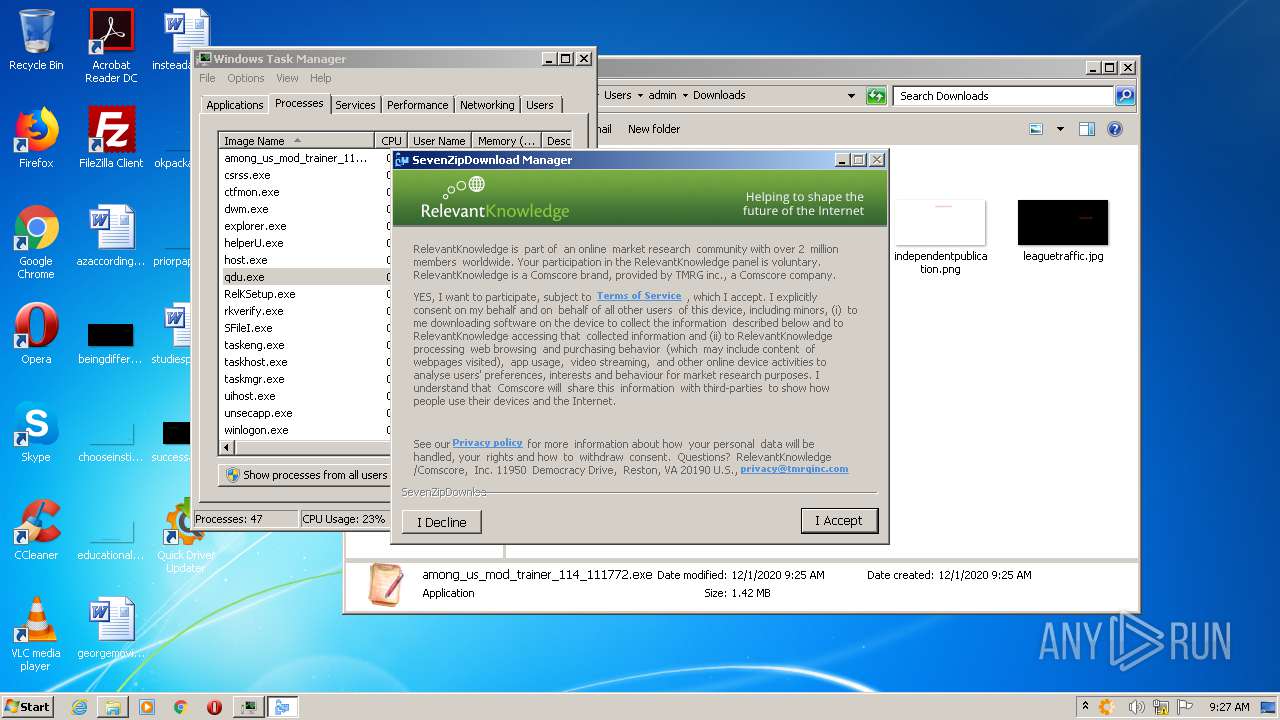This screenshot has width=1280, height=720.
Task: Open Windows Explorer from taskbar
Action: click(113, 707)
